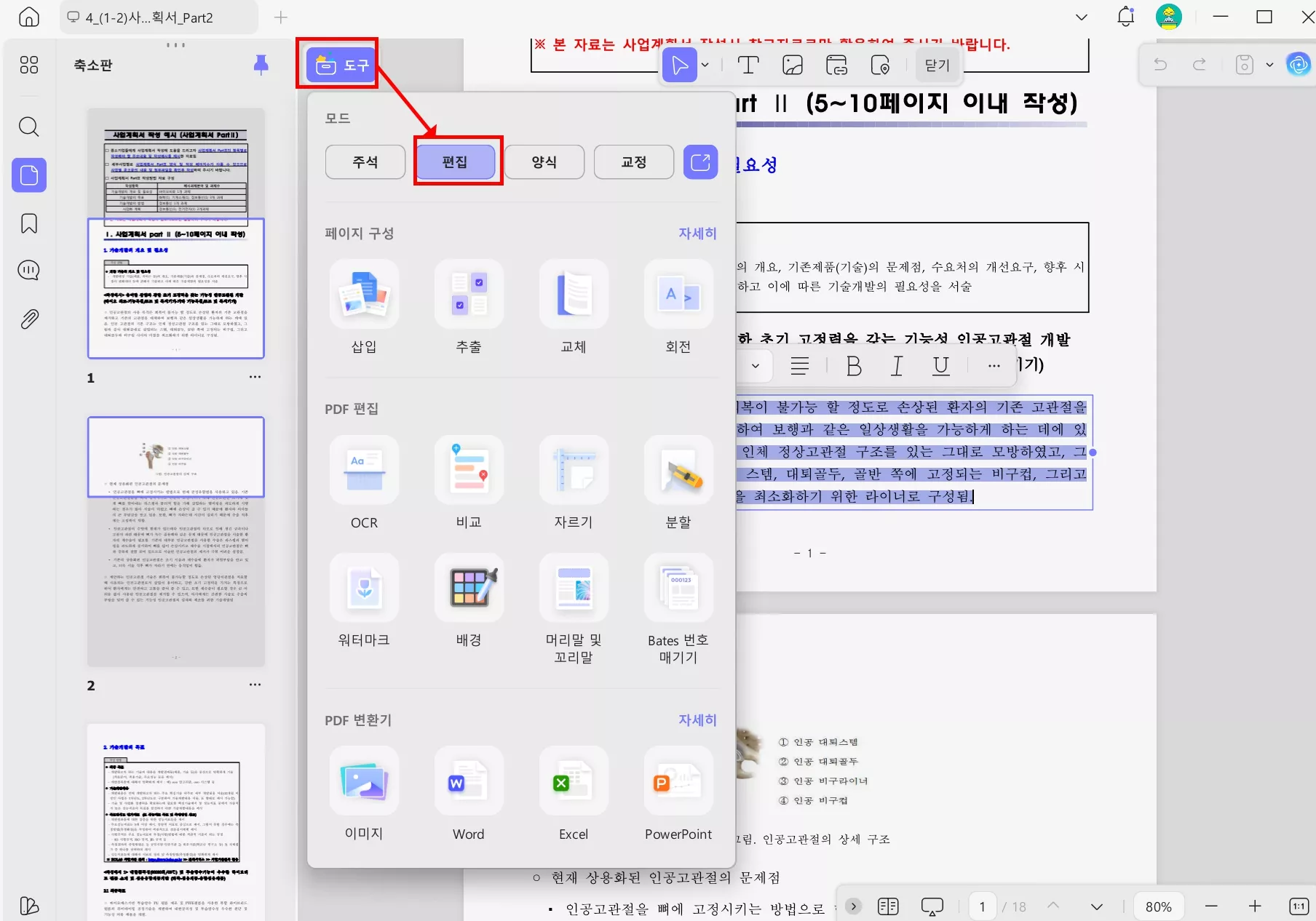1316x921 pixels.
Task: Open the search panel in the left sidebar
Action: click(x=28, y=127)
